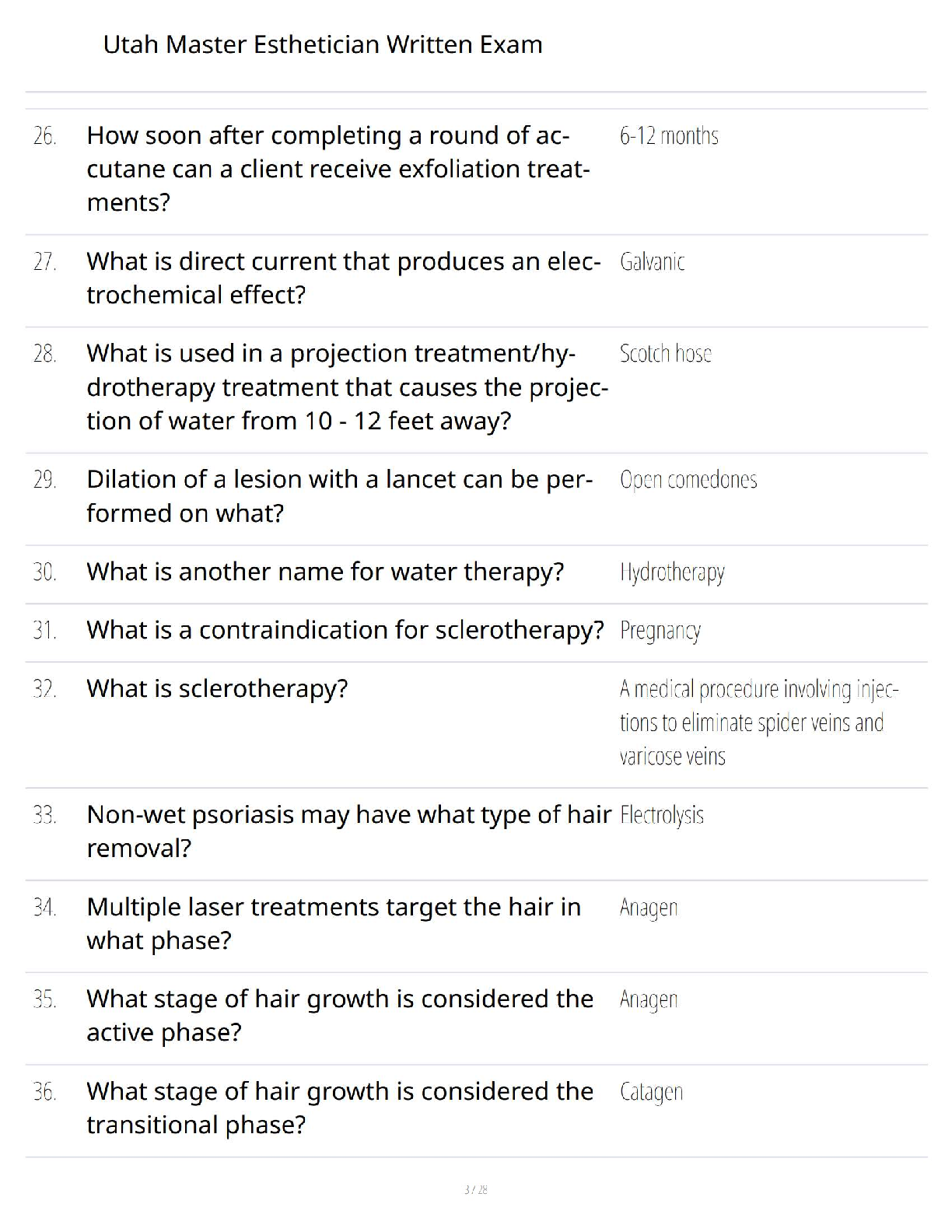Select the 'Electrolysis' answer
The height and width of the screenshot is (1232, 952).
tap(662, 815)
